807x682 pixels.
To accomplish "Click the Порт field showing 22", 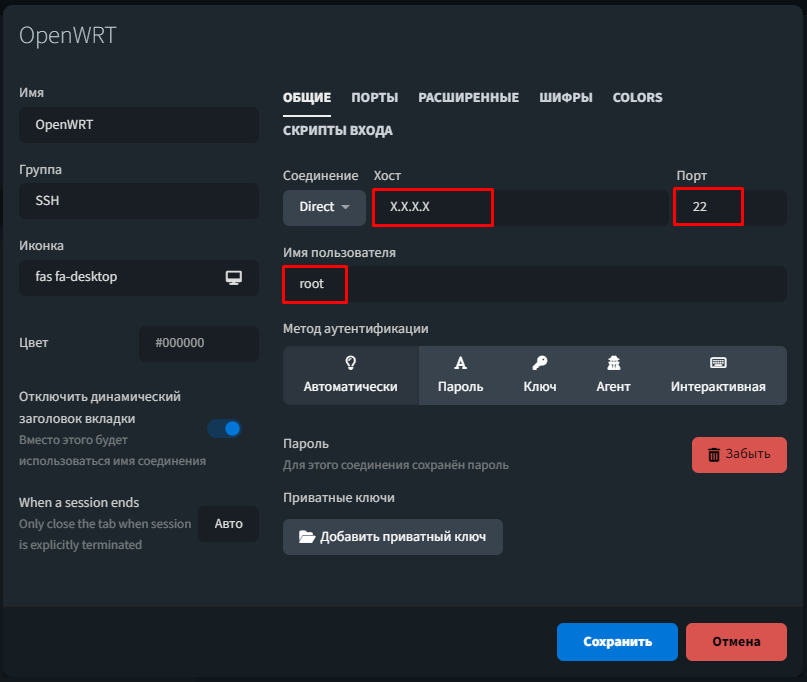I will pos(731,207).
